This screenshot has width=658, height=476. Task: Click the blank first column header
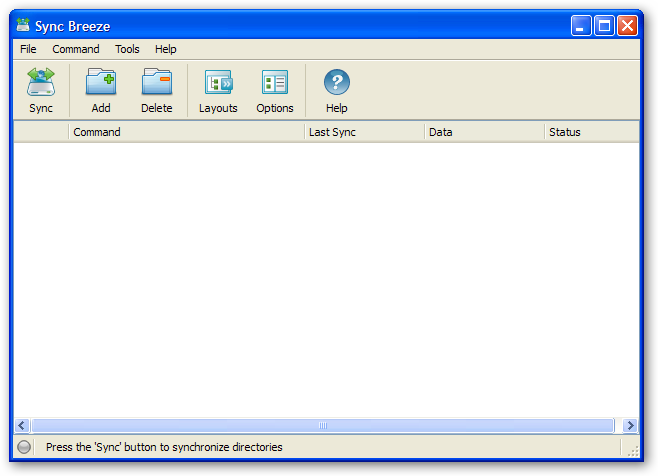(x=41, y=132)
